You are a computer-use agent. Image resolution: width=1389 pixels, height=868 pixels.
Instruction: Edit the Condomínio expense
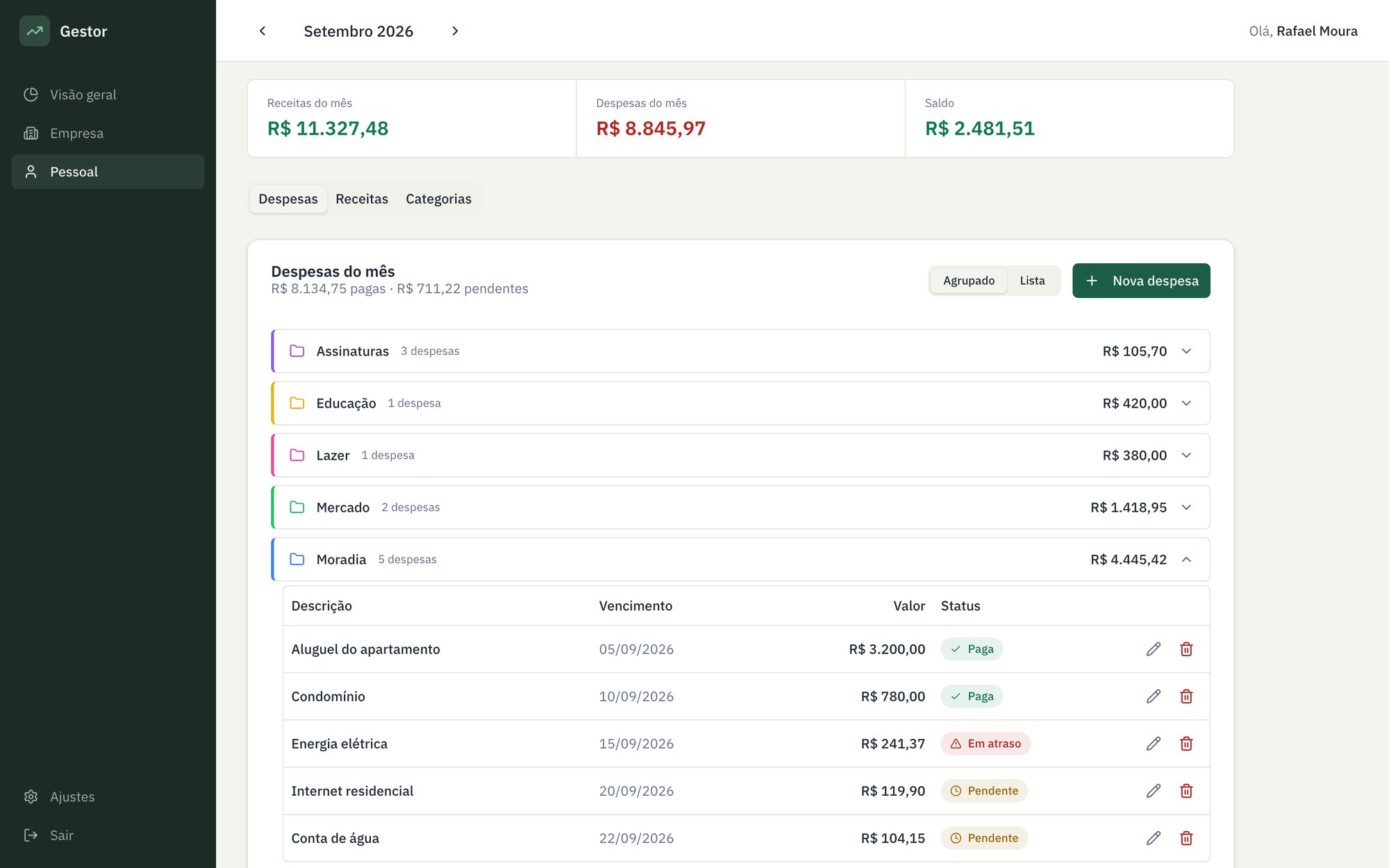(x=1154, y=696)
